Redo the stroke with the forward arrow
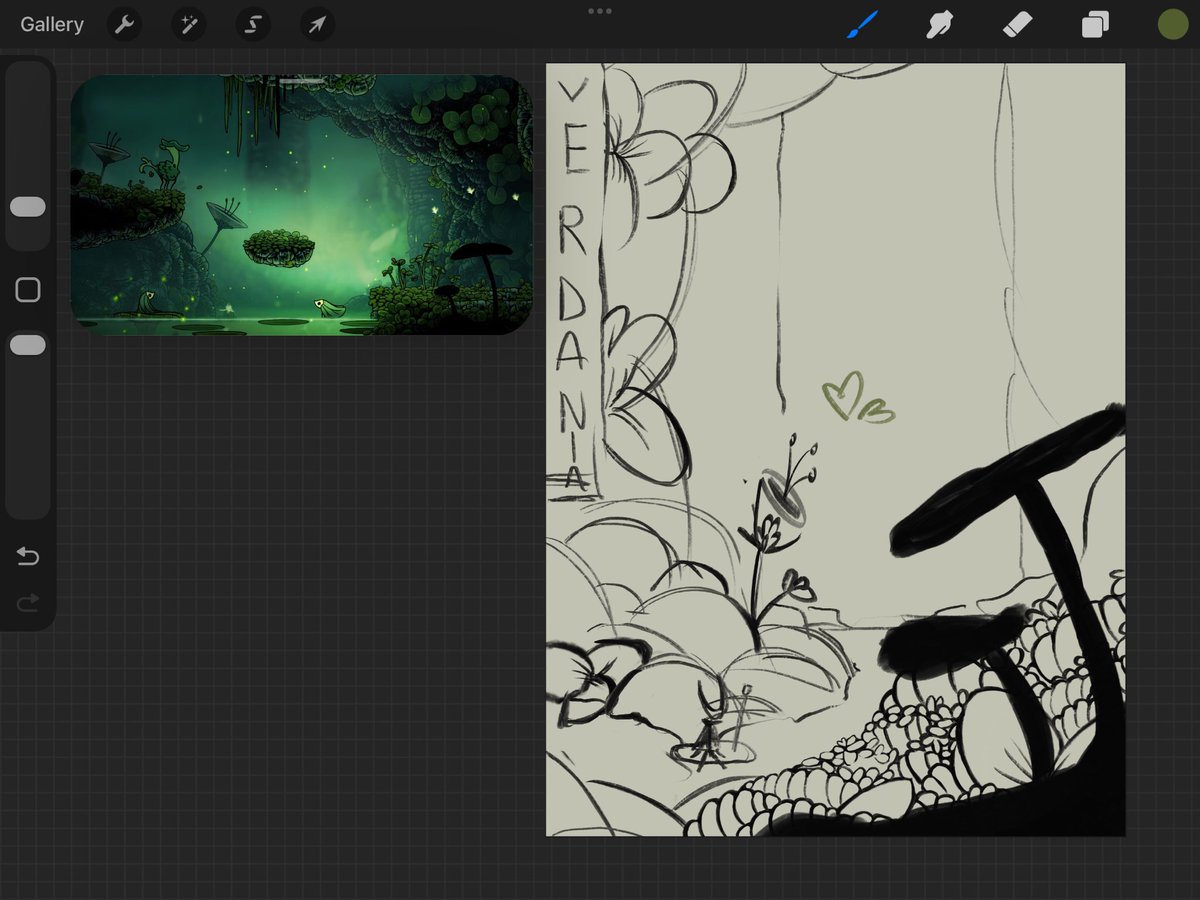Screen dimensions: 1200x900 tap(28, 602)
